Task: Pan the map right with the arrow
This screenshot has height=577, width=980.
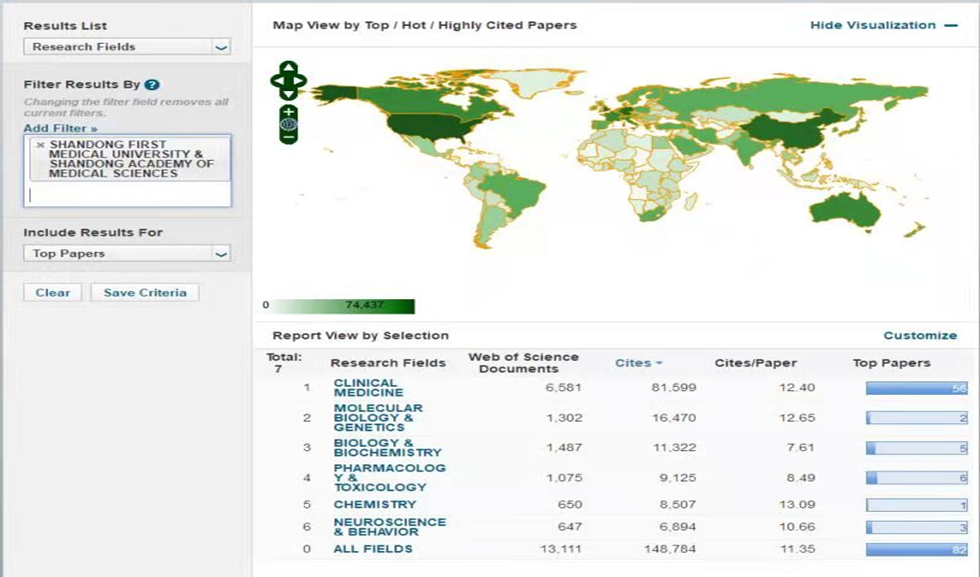Action: click(301, 80)
